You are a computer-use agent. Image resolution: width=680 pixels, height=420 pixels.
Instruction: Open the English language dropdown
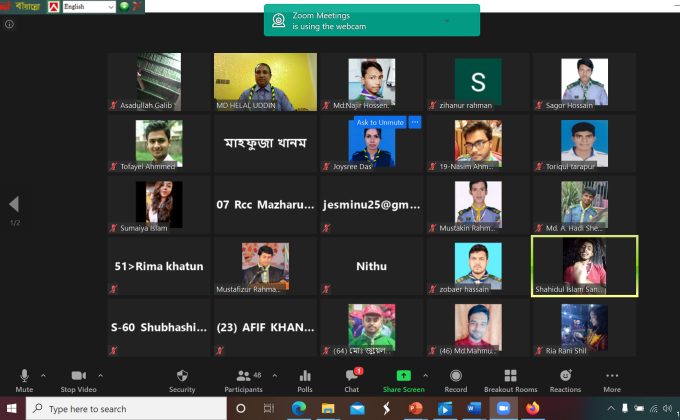[89, 7]
